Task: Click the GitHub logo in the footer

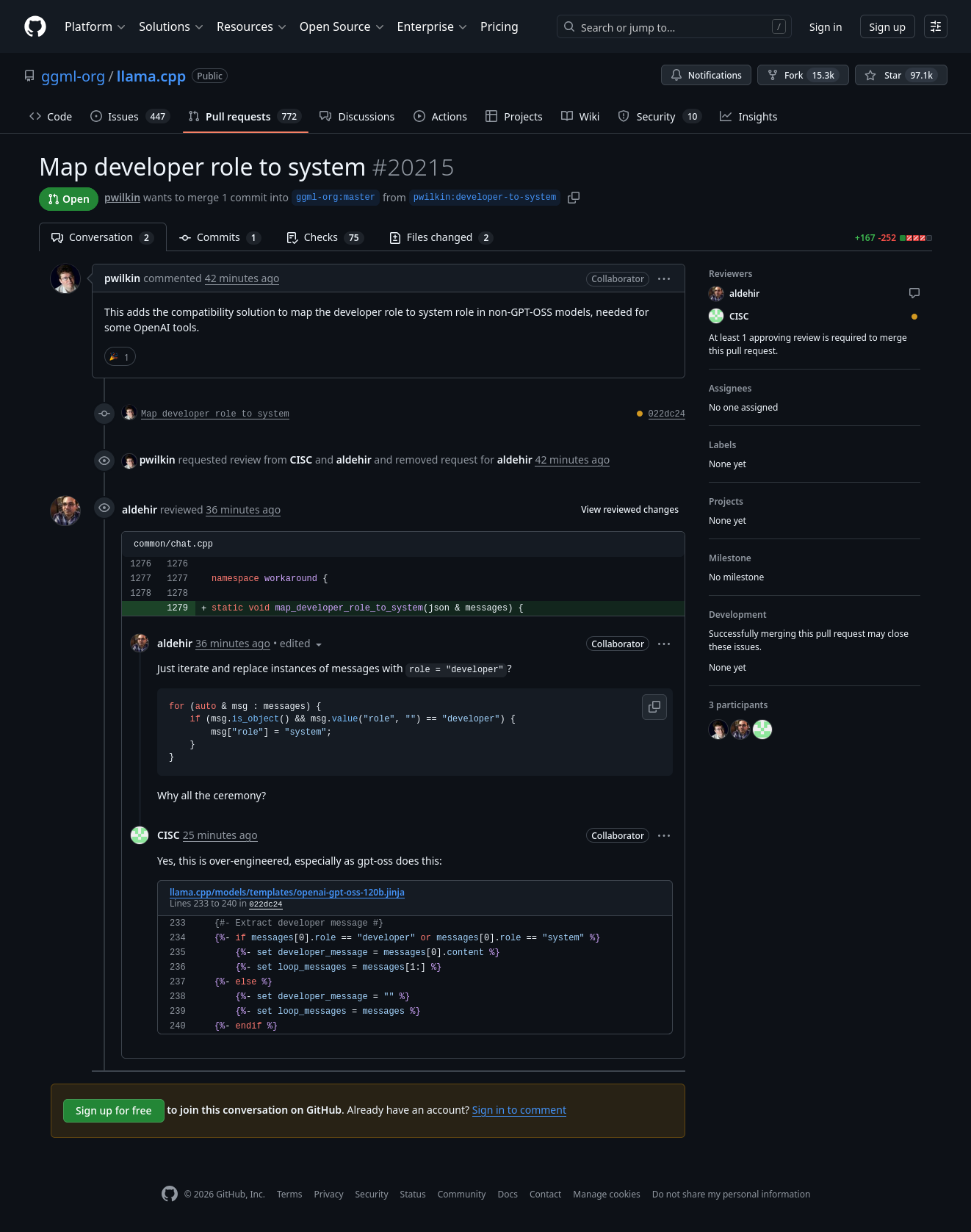Action: coord(170,1194)
